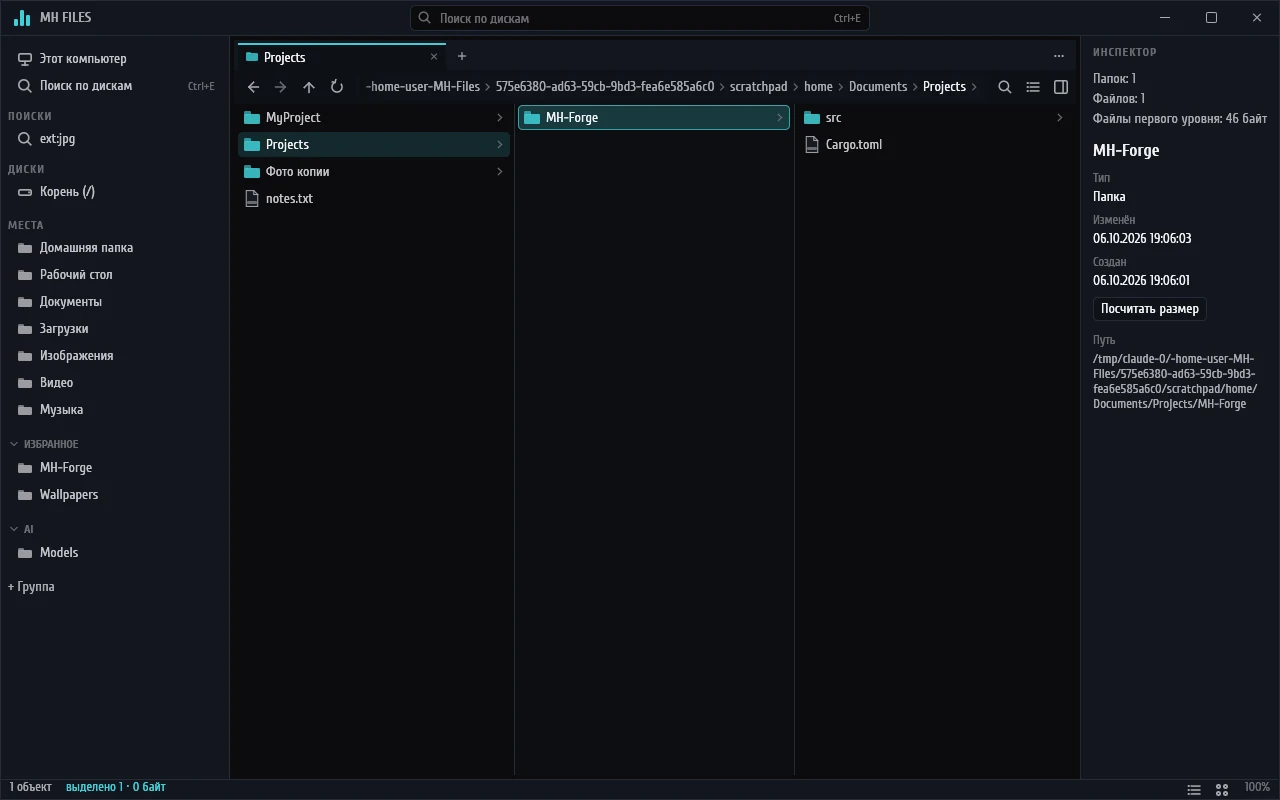Open the search icon beside the breadcrumb
Viewport: 1280px width, 800px height.
click(1005, 87)
